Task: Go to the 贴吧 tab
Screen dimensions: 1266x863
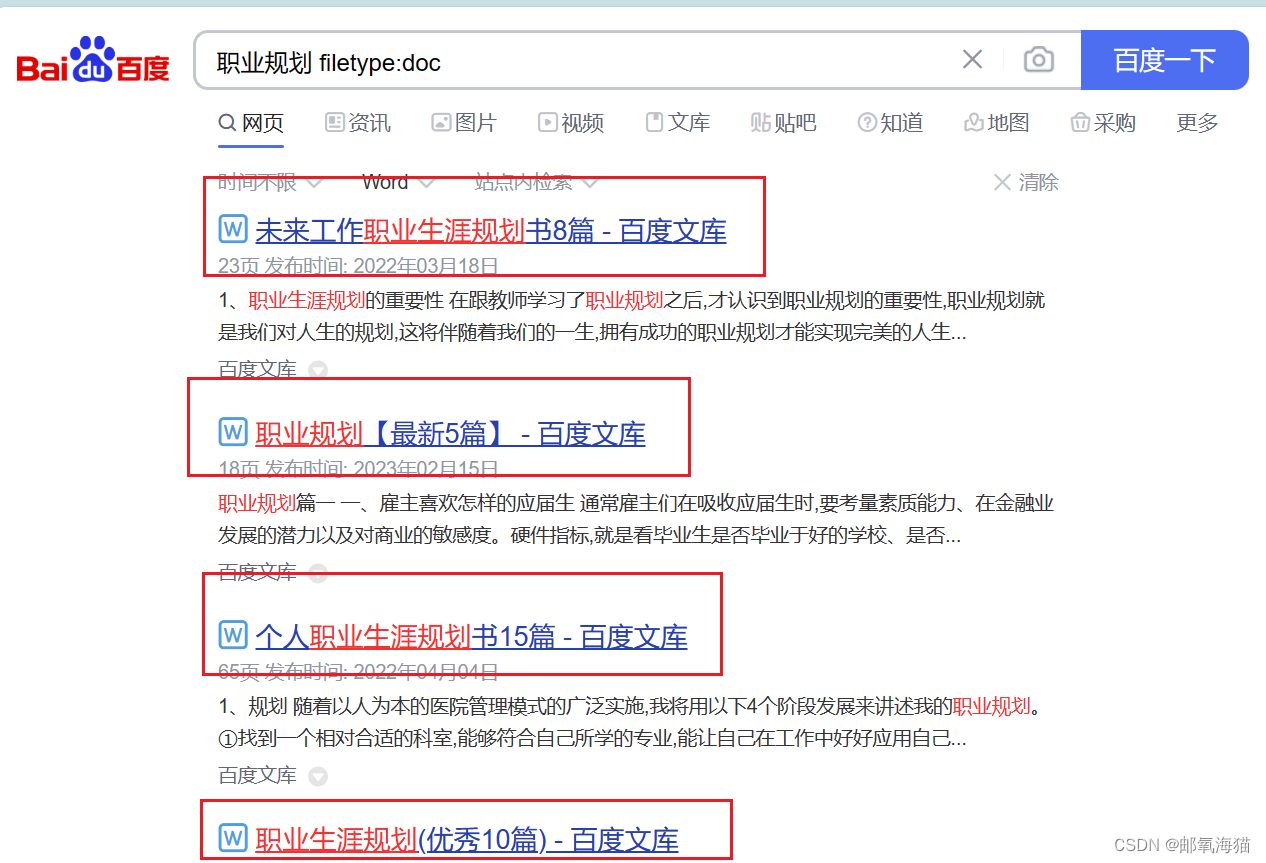Action: [x=783, y=123]
